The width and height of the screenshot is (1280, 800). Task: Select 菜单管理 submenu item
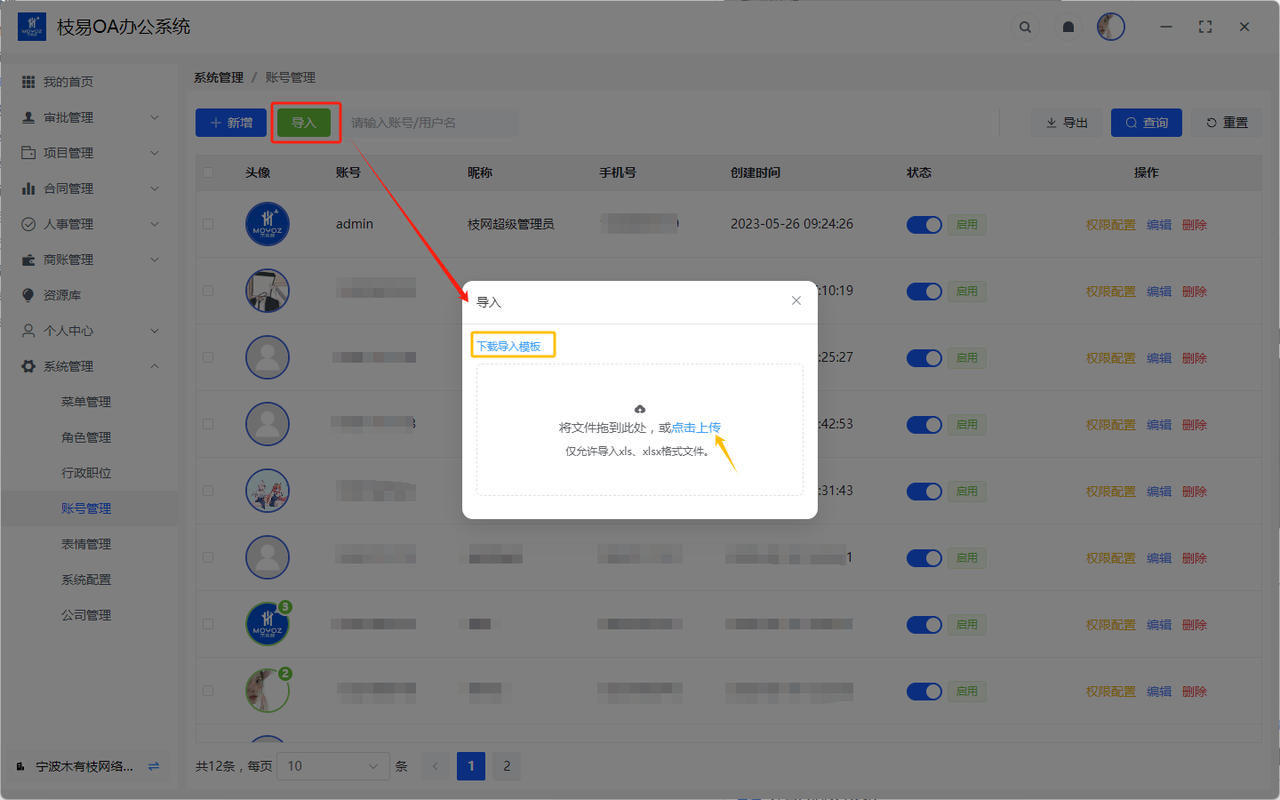tap(86, 402)
